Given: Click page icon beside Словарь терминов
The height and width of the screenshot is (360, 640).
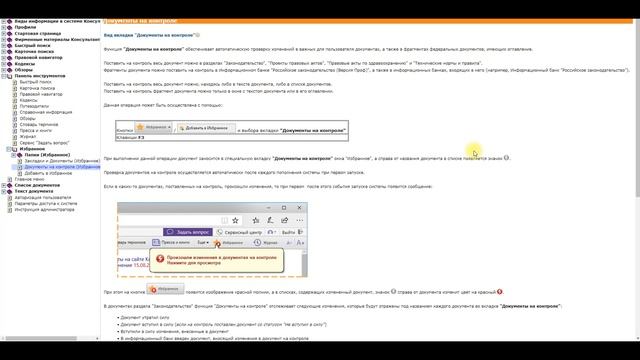Looking at the screenshot, I should (15, 124).
